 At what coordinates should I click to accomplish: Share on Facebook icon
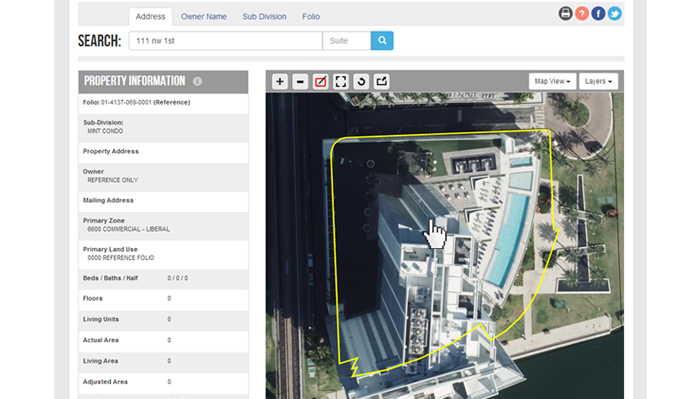pyautogui.click(x=598, y=14)
